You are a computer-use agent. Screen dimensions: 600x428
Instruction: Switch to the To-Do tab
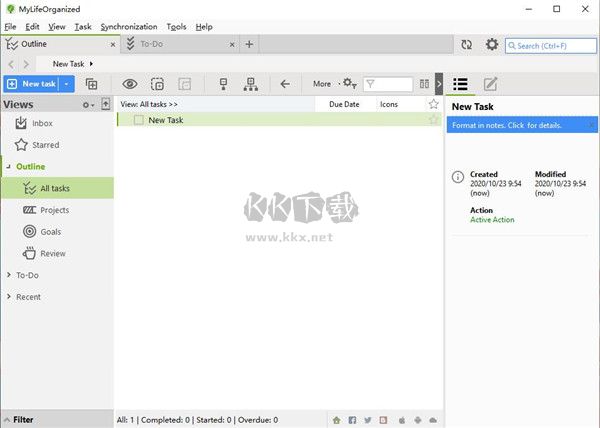tap(150, 44)
